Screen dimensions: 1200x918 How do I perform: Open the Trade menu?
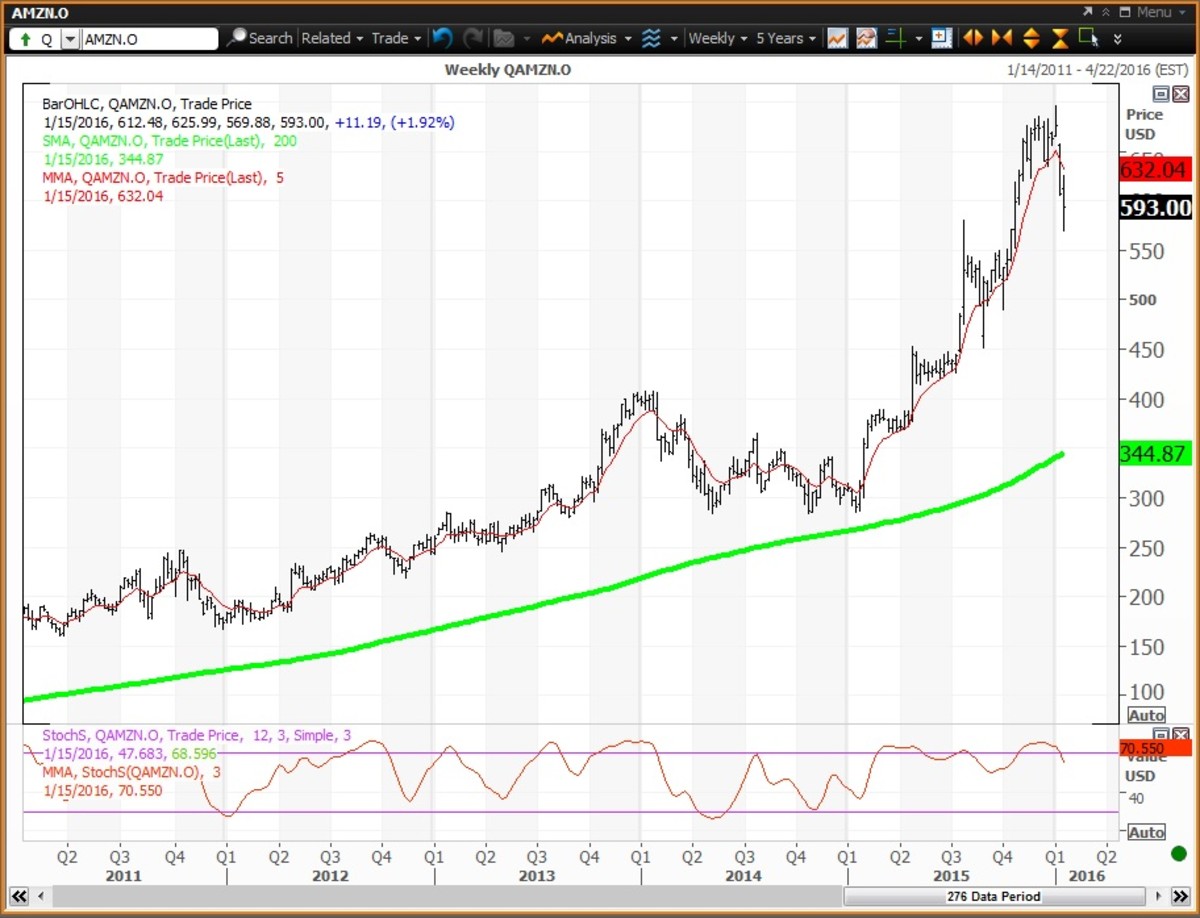point(394,38)
